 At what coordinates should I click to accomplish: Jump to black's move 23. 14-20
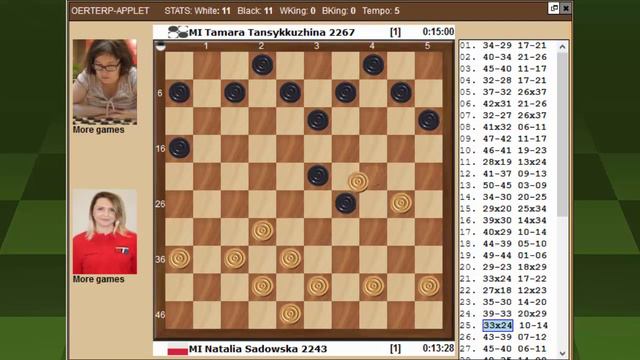[x=532, y=302]
